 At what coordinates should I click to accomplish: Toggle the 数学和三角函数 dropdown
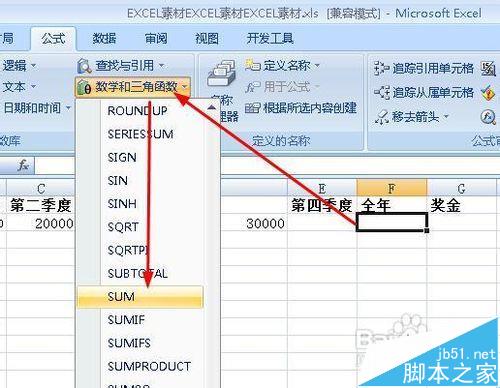coord(133,87)
